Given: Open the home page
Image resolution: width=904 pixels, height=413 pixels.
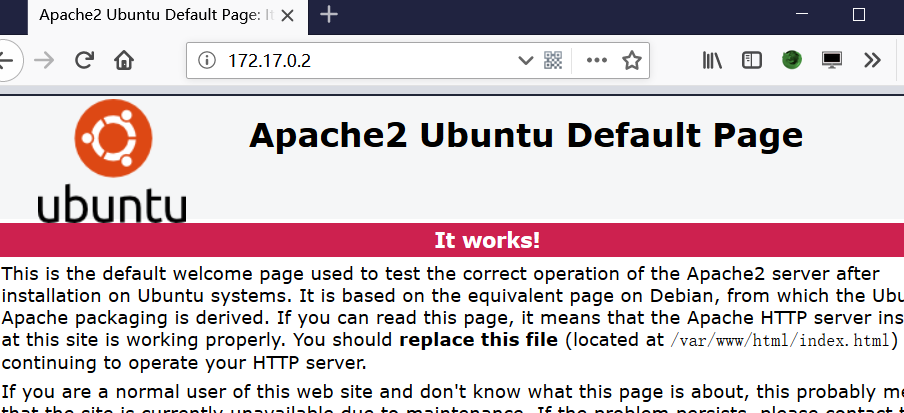Looking at the screenshot, I should 124,60.
